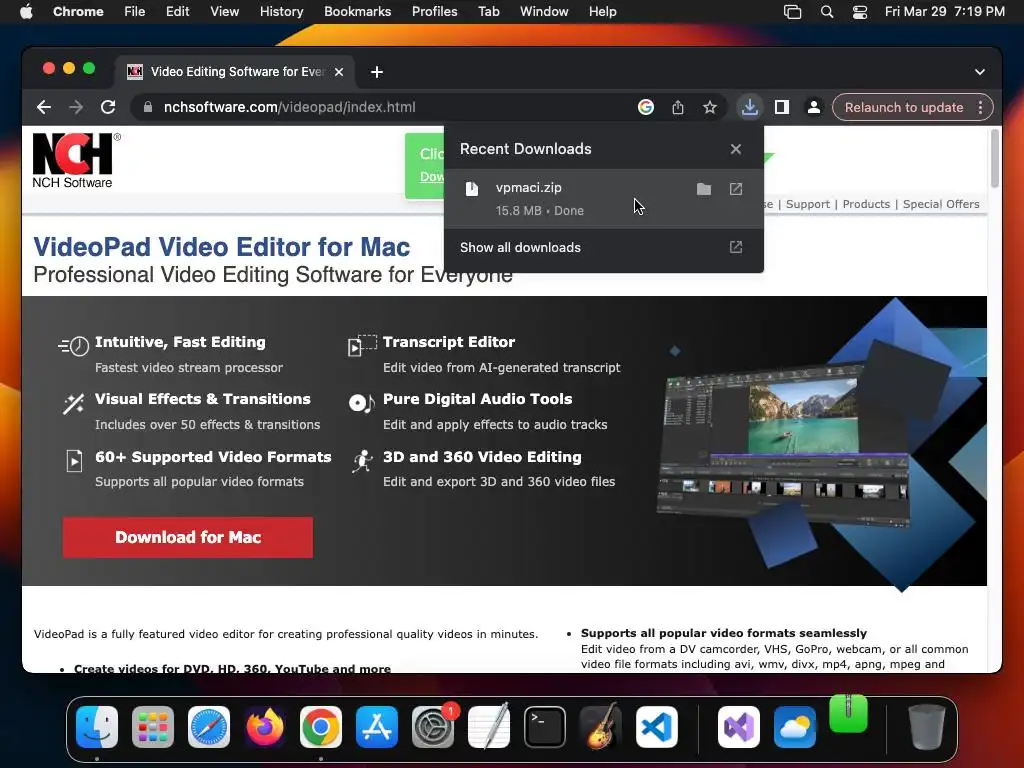The height and width of the screenshot is (768, 1024).
Task: Open the Chrome side panel
Action: [782, 107]
